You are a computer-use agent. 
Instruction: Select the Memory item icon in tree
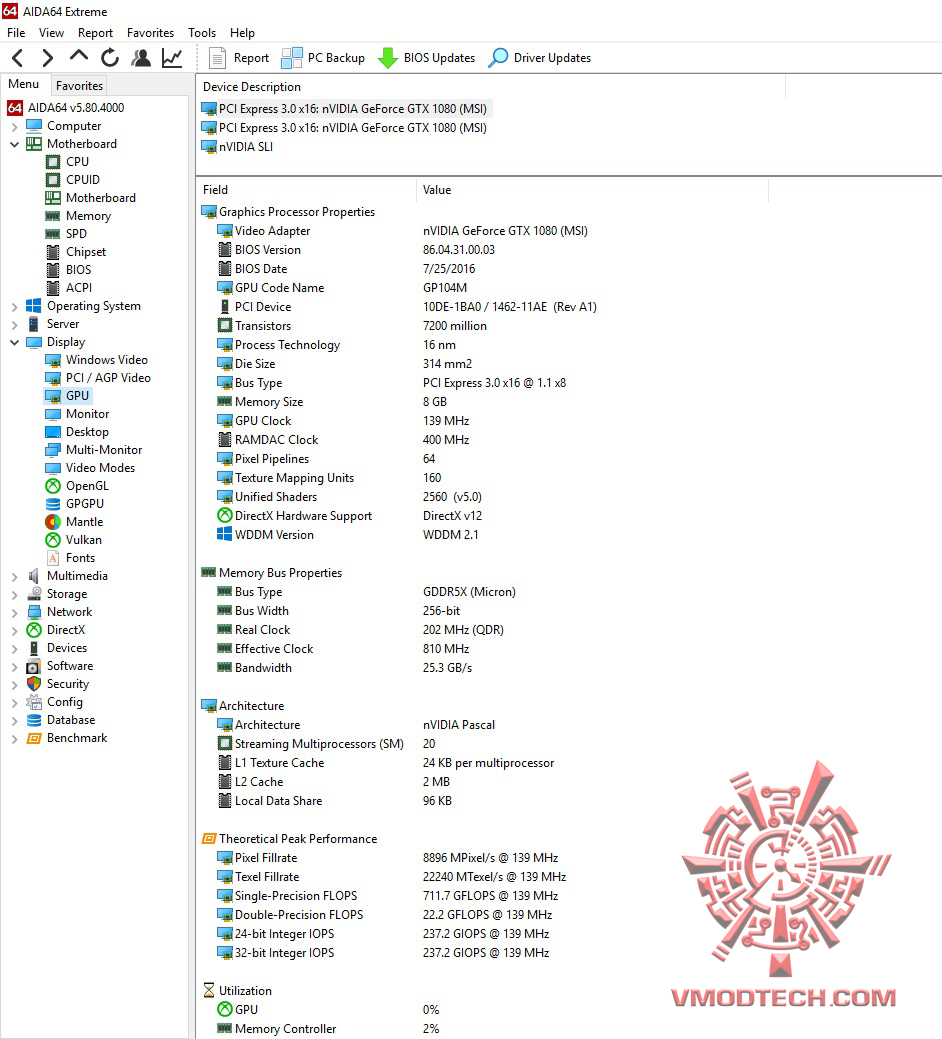tap(53, 216)
